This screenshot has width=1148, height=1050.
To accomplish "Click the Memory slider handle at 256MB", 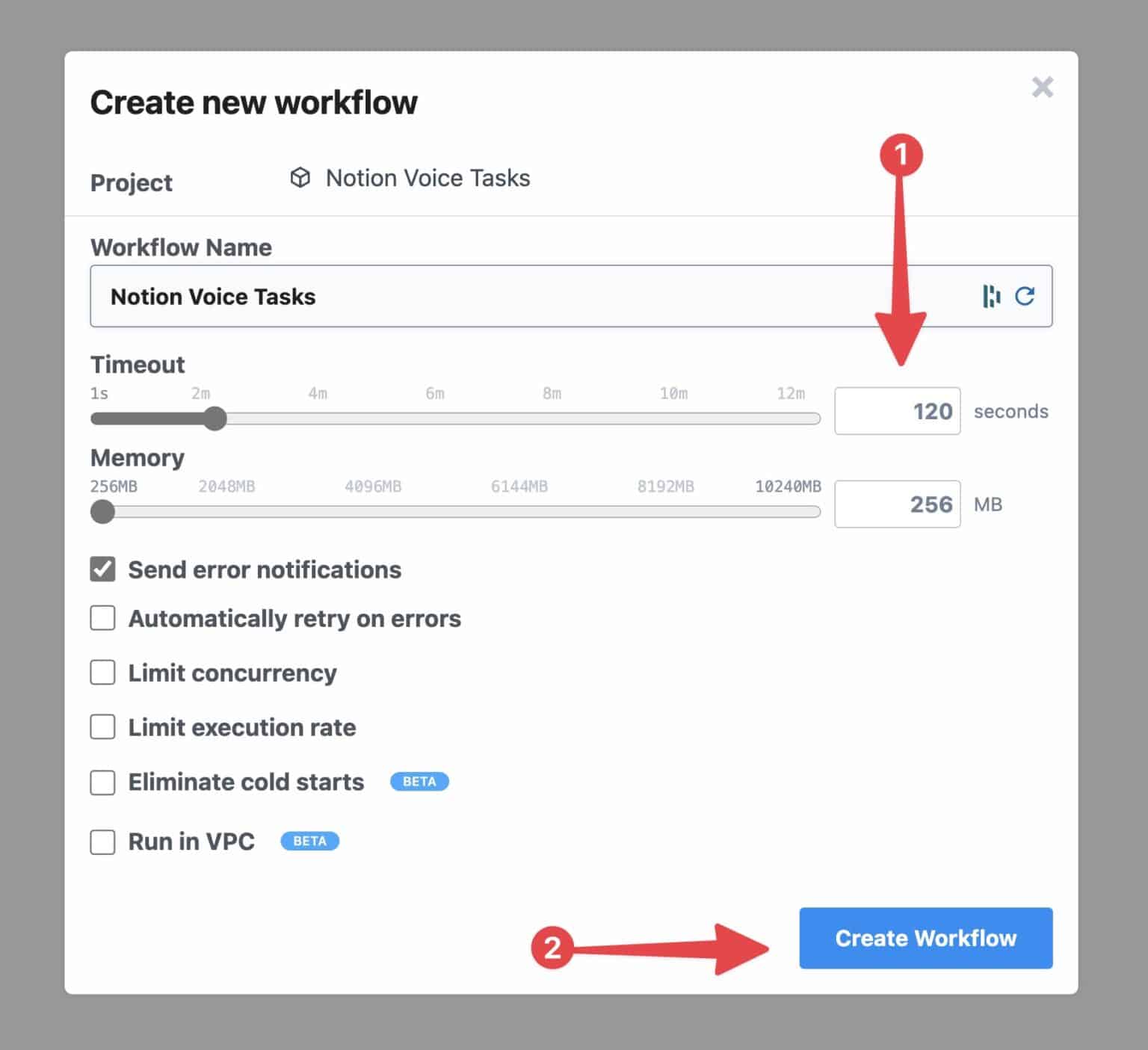I will point(102,512).
